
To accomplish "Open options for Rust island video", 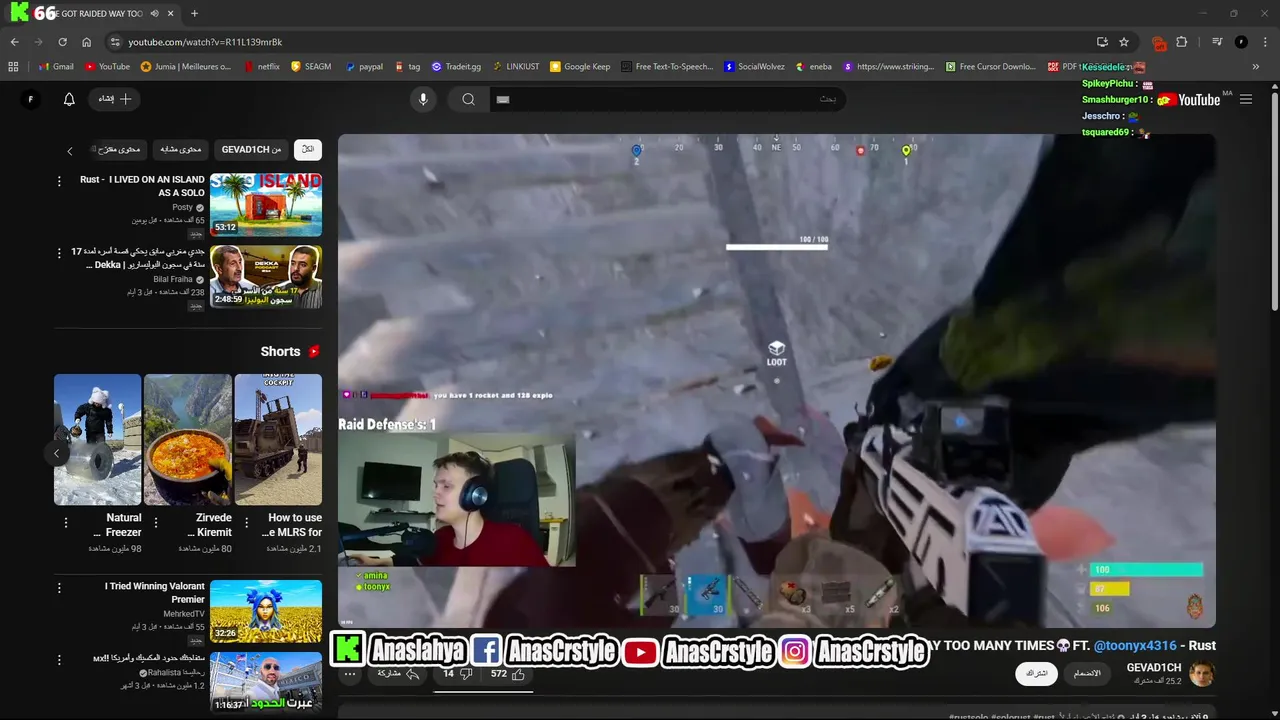I will (59, 181).
